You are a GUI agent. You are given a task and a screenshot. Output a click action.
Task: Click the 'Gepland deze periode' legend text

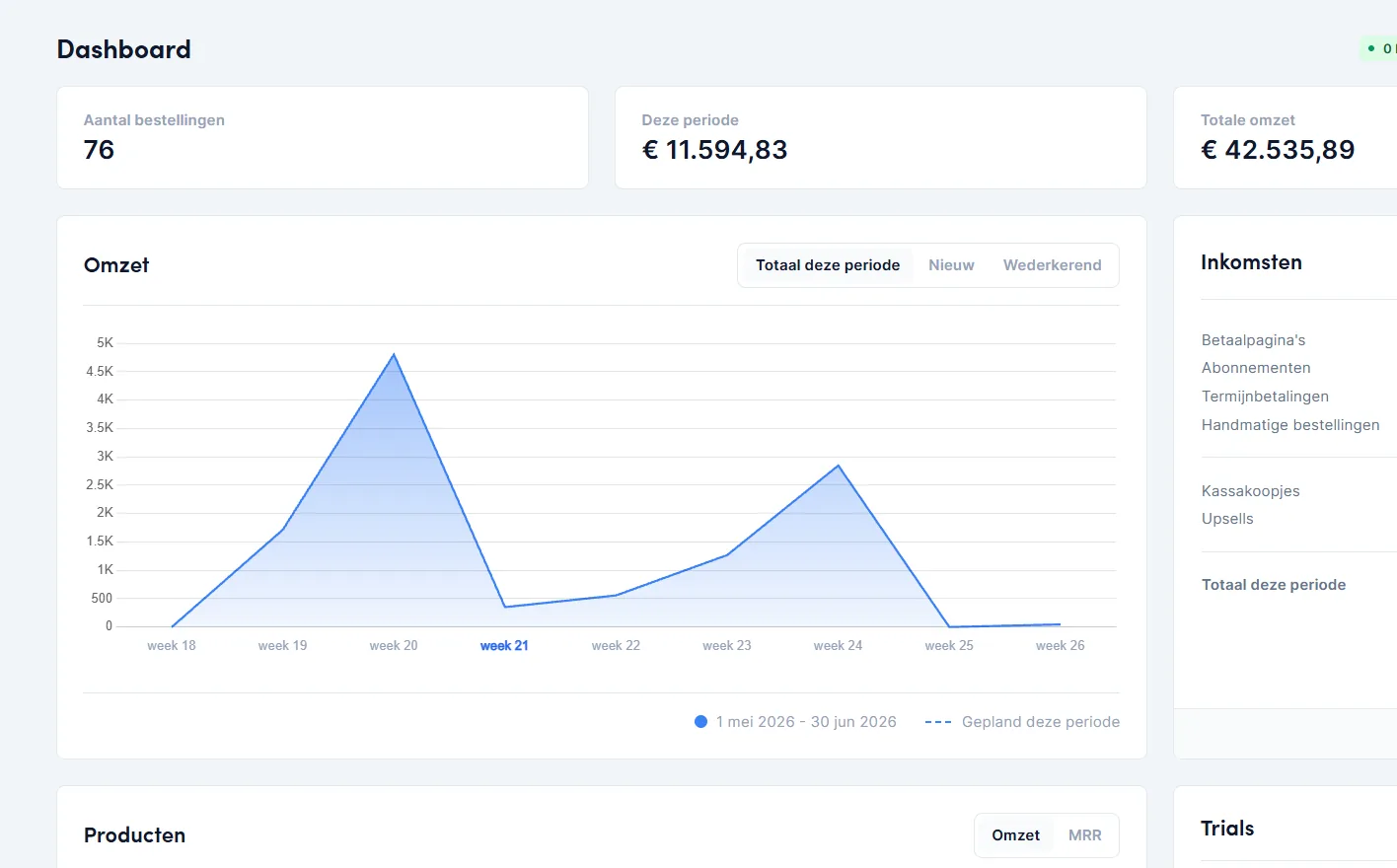coord(1041,722)
